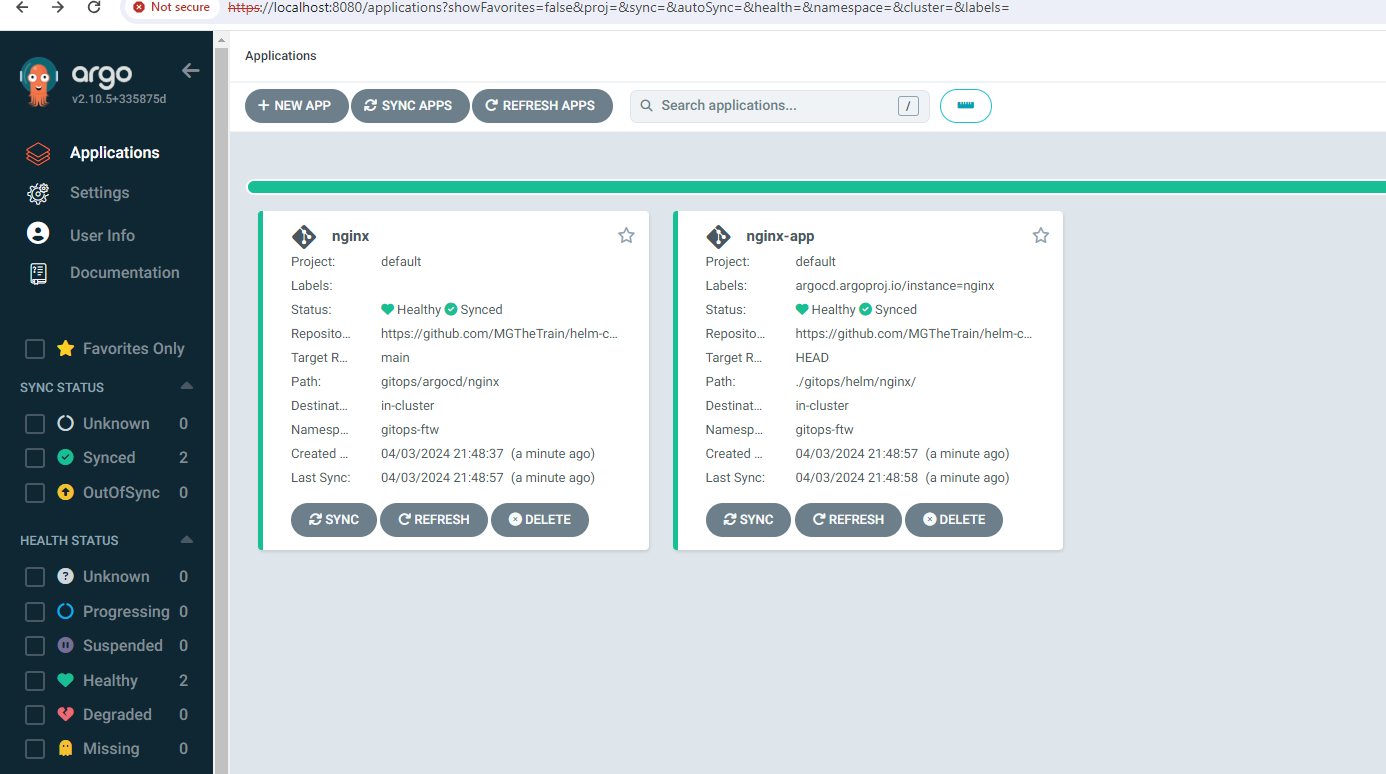Delete the nginx-app application
The height and width of the screenshot is (774, 1386).
pos(954,520)
